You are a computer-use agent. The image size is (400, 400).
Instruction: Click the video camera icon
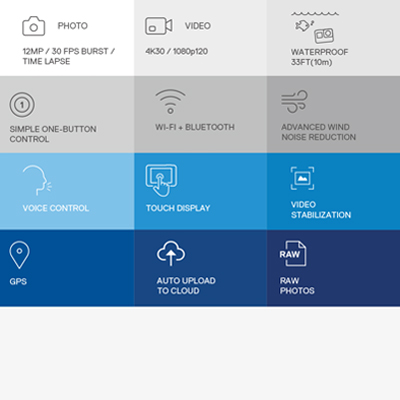(x=159, y=26)
